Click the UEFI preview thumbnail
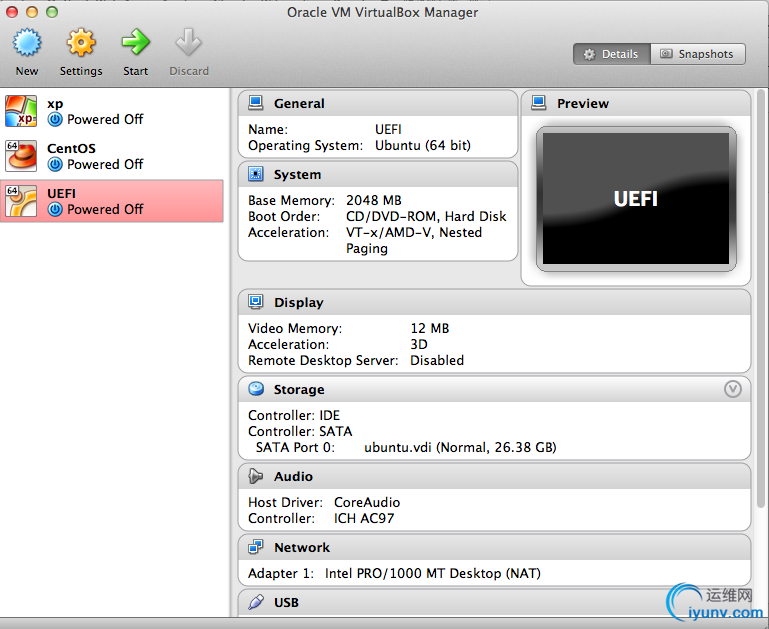This screenshot has width=769, height=629. pyautogui.click(x=636, y=199)
